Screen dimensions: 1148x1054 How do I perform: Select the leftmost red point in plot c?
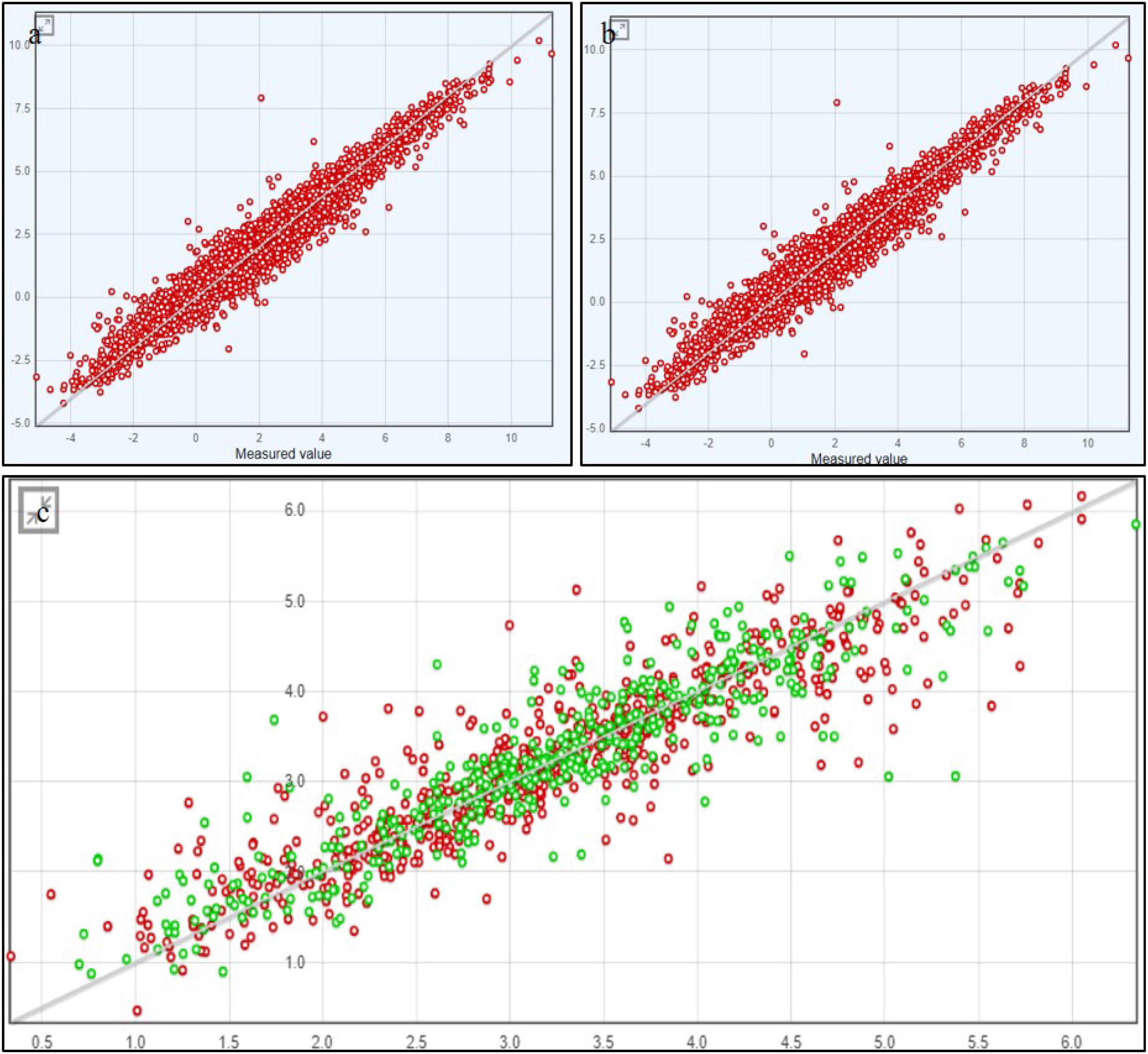[x=11, y=957]
